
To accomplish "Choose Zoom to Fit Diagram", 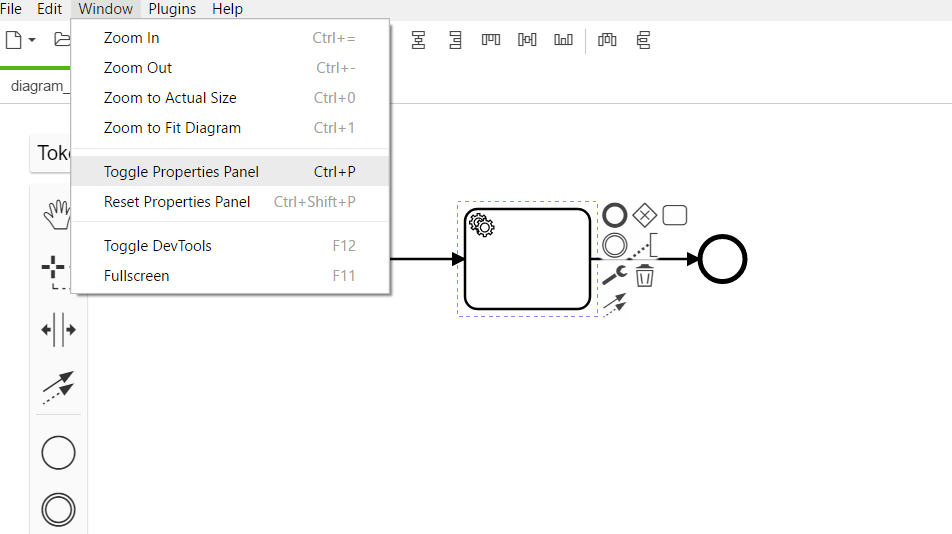I will pyautogui.click(x=172, y=128).
